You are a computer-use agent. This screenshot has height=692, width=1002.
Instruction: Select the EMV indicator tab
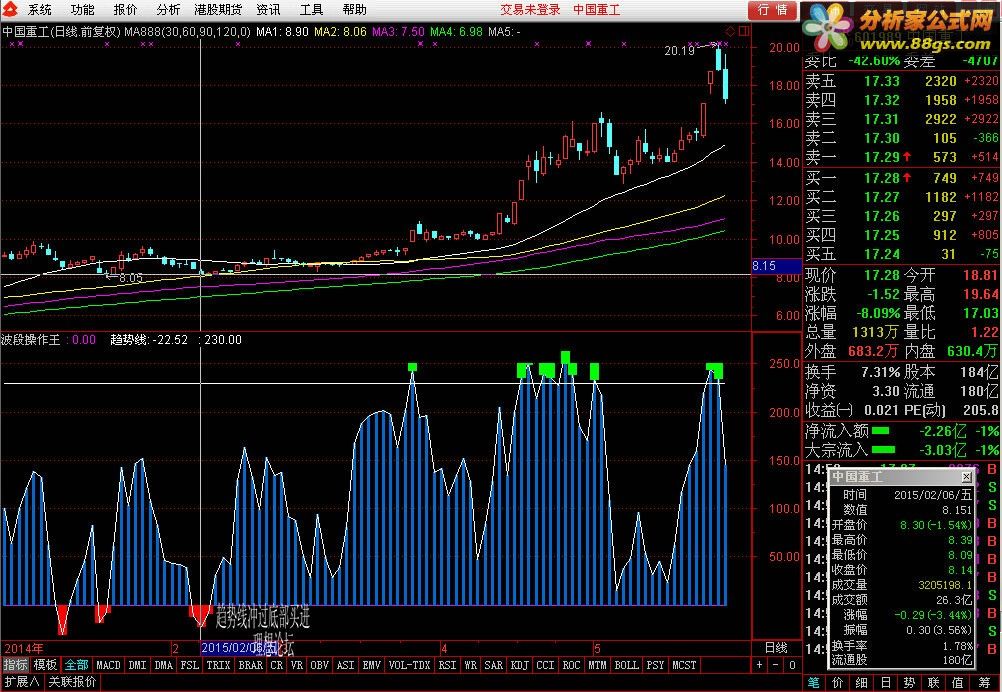(x=371, y=665)
